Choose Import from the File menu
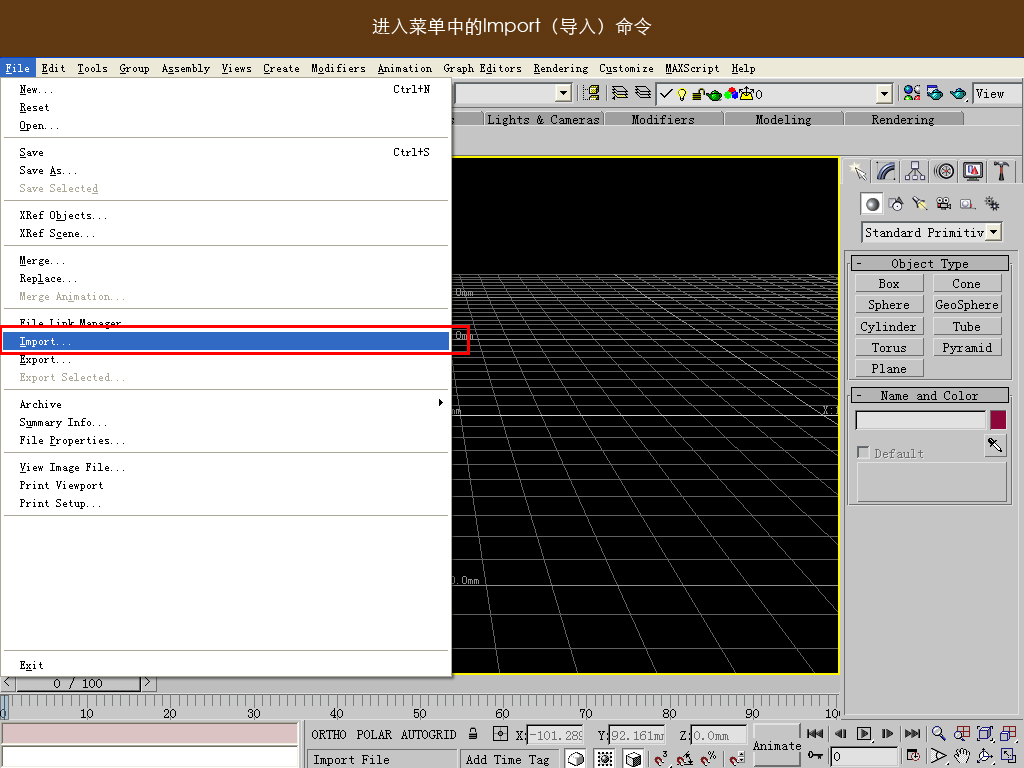 226,341
